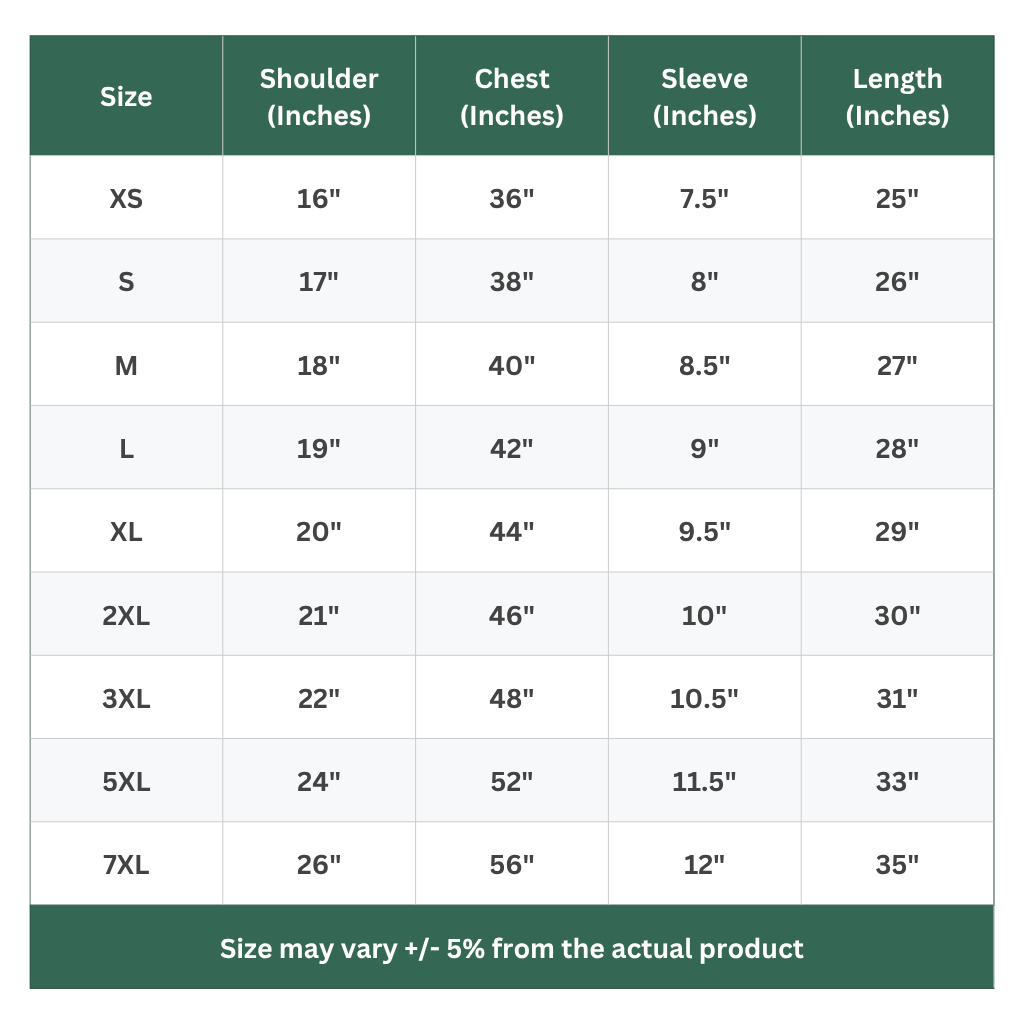Select the 7.5" sleeve cell
This screenshot has width=1024, height=1024.
(705, 199)
